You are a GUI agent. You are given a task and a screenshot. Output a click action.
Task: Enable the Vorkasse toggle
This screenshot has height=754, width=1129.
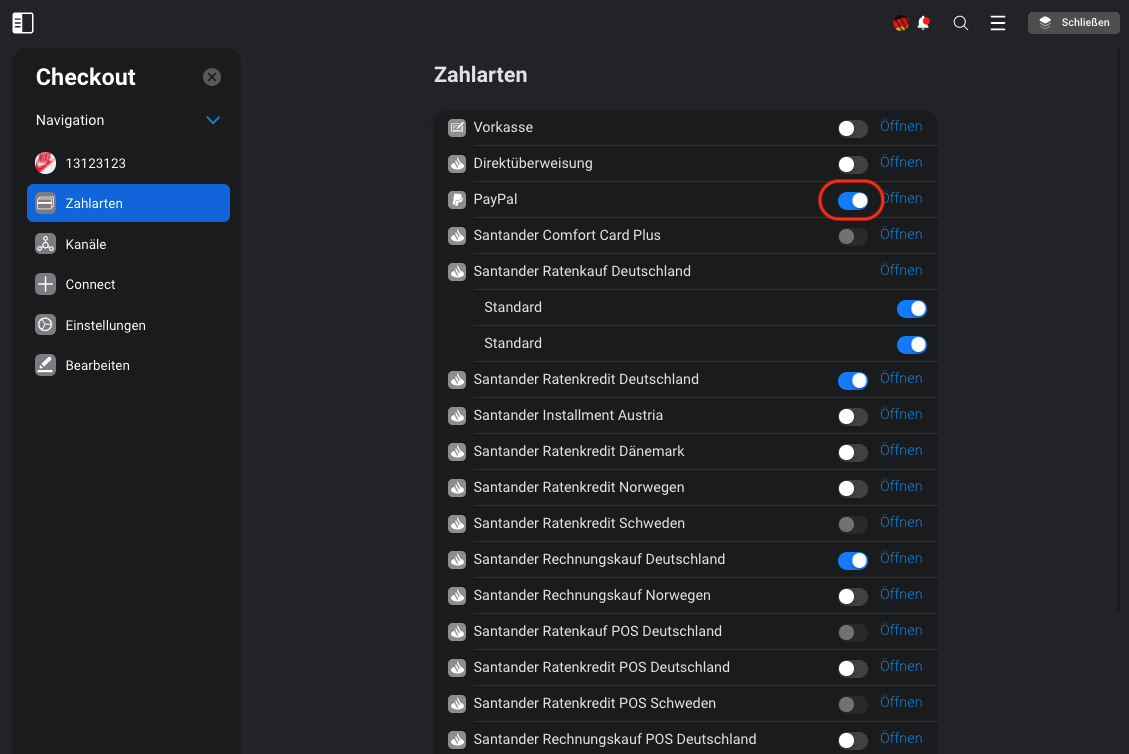[853, 129]
